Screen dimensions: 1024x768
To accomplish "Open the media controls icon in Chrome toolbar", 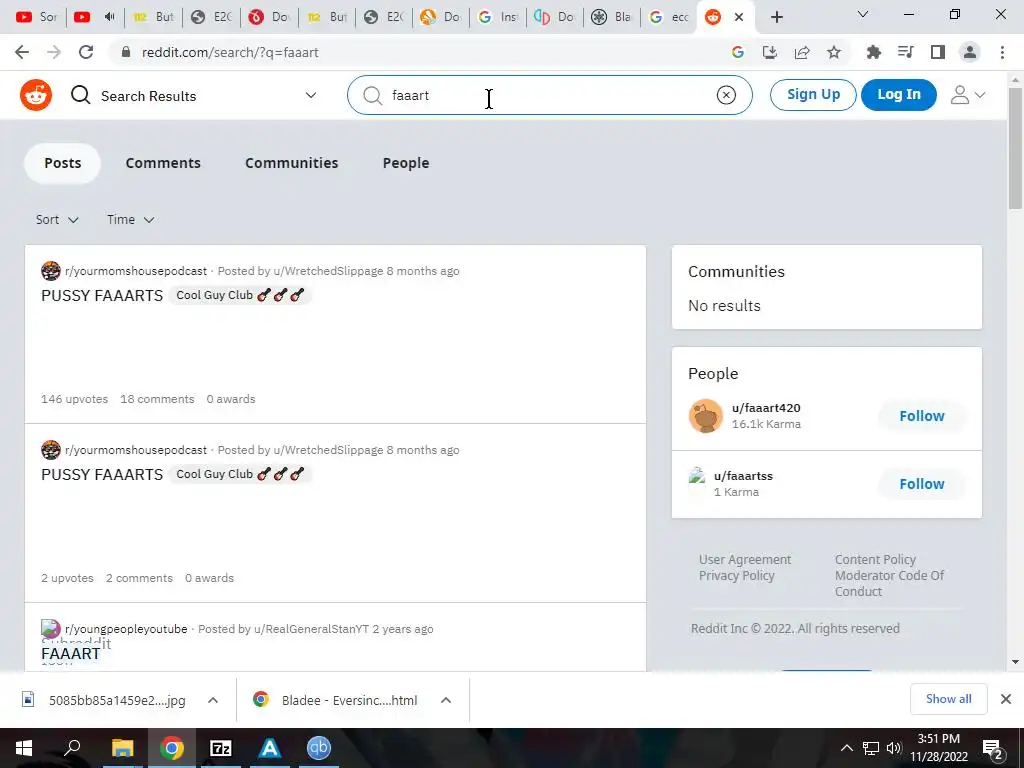I will [x=905, y=52].
